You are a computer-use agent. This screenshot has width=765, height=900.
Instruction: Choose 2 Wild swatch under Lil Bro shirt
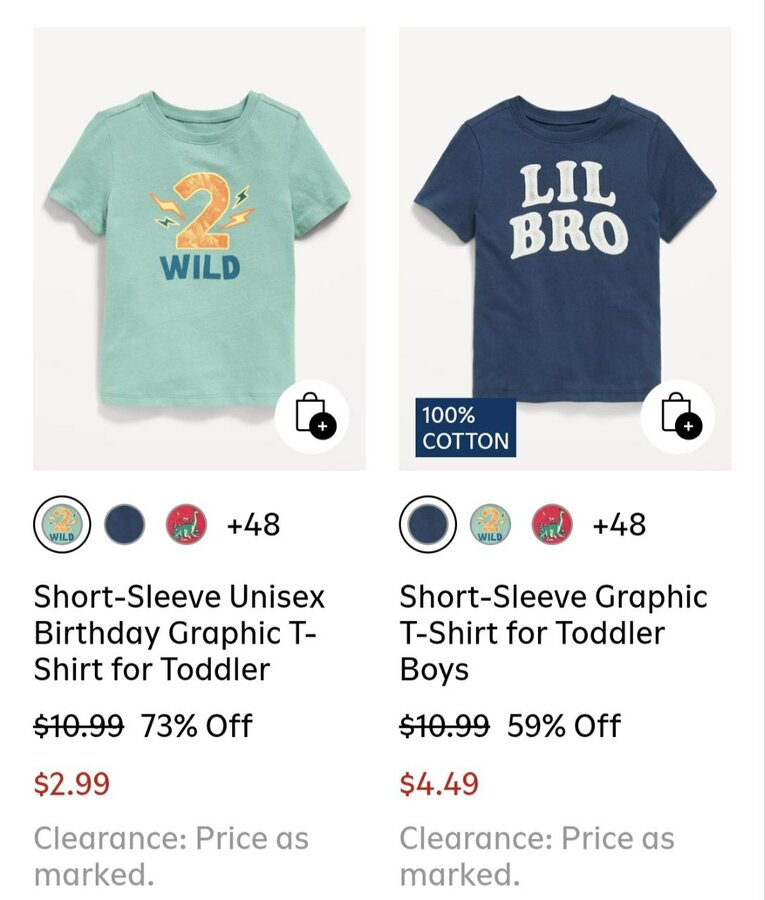491,523
